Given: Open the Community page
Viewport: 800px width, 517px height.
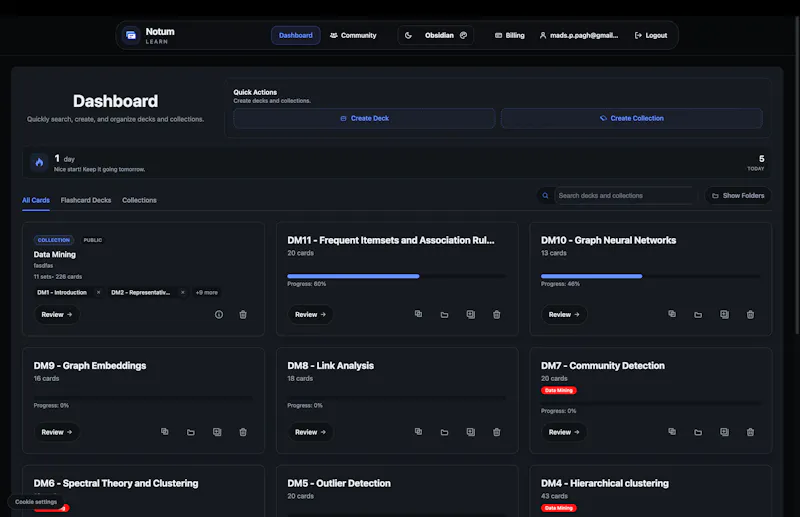Looking at the screenshot, I should [x=353, y=35].
